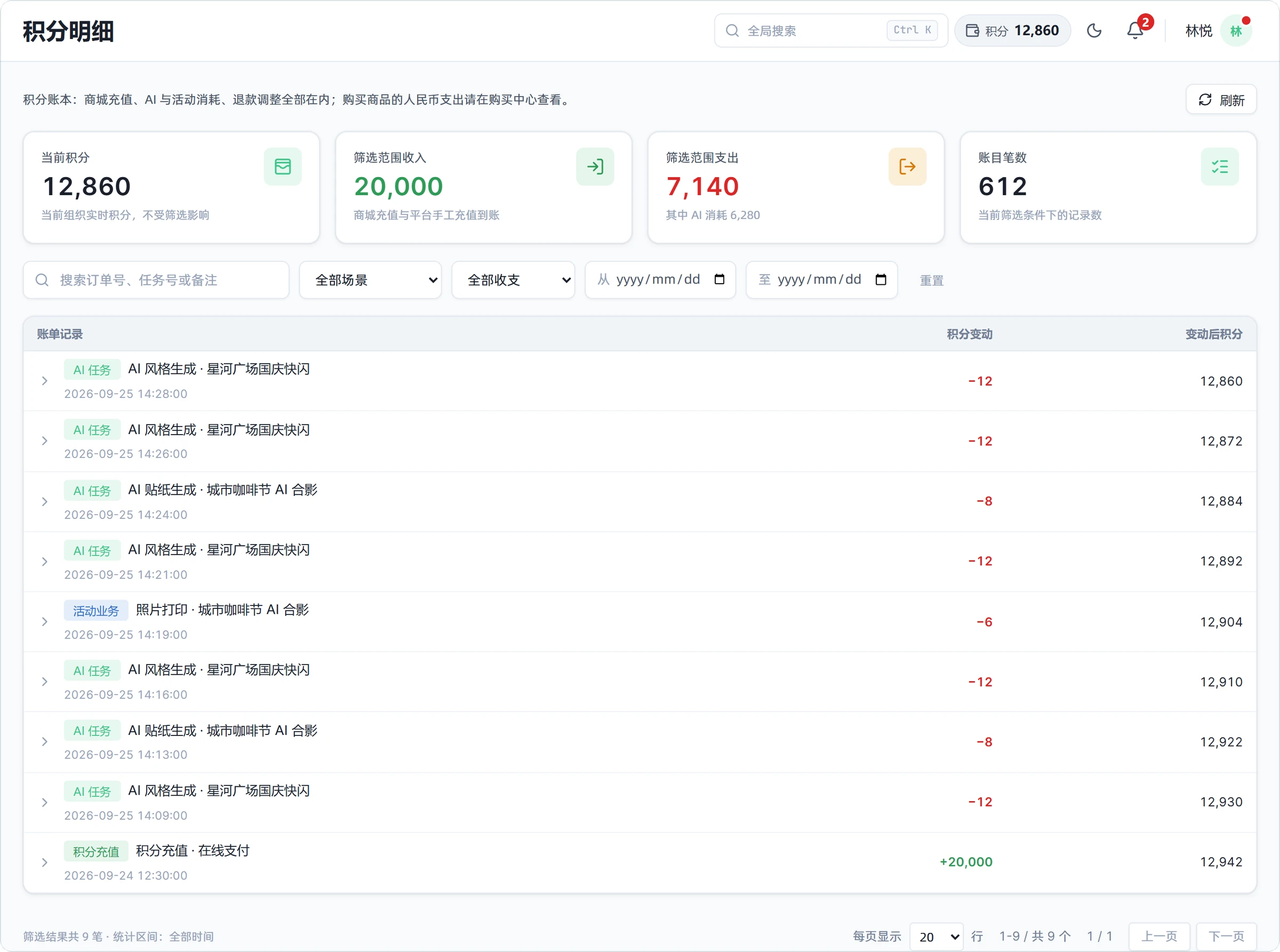Expand the 14:24:00 AI 贴纸生成 record
1280x952 pixels.
coord(44,501)
